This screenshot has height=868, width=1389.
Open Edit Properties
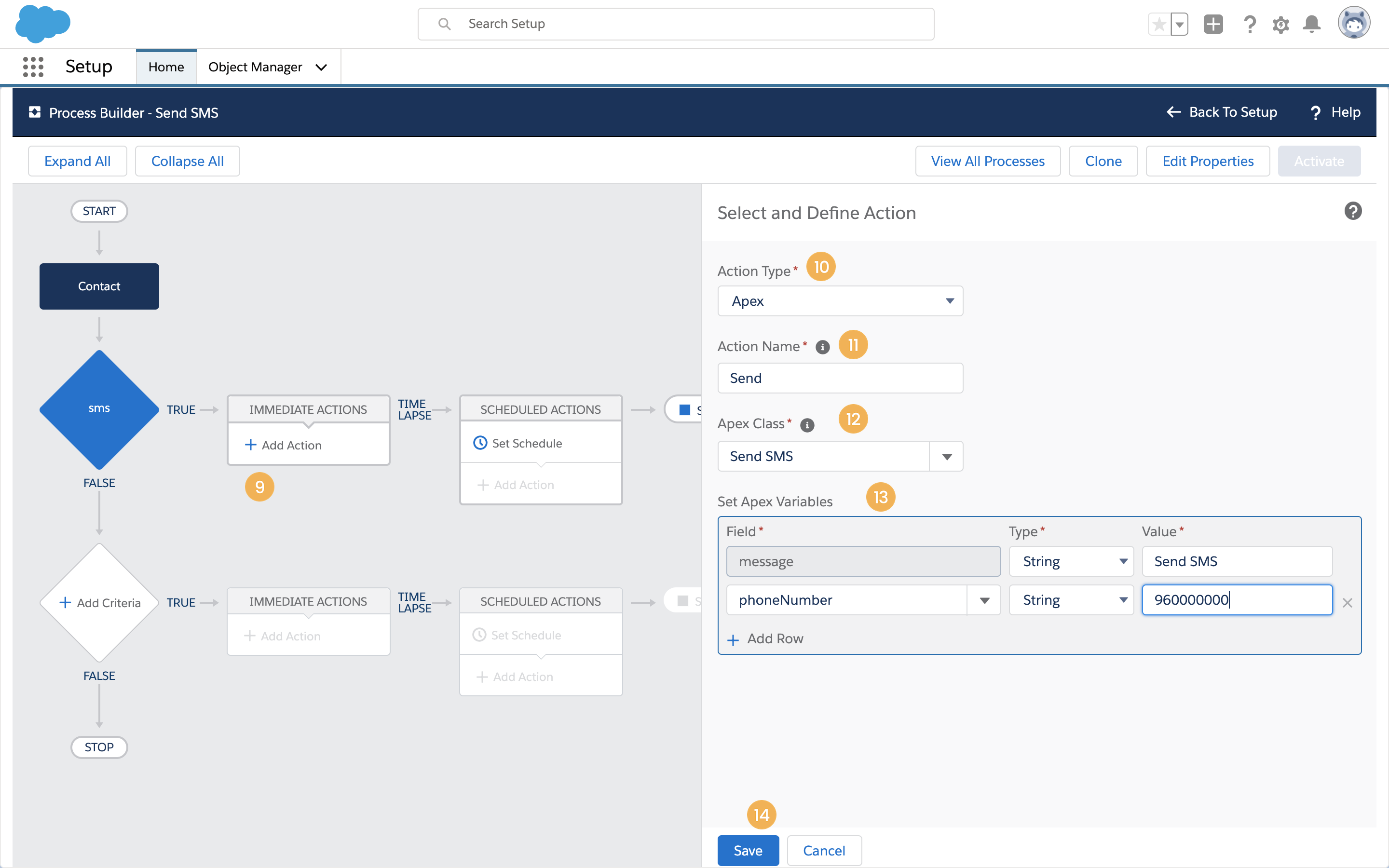tap(1208, 161)
